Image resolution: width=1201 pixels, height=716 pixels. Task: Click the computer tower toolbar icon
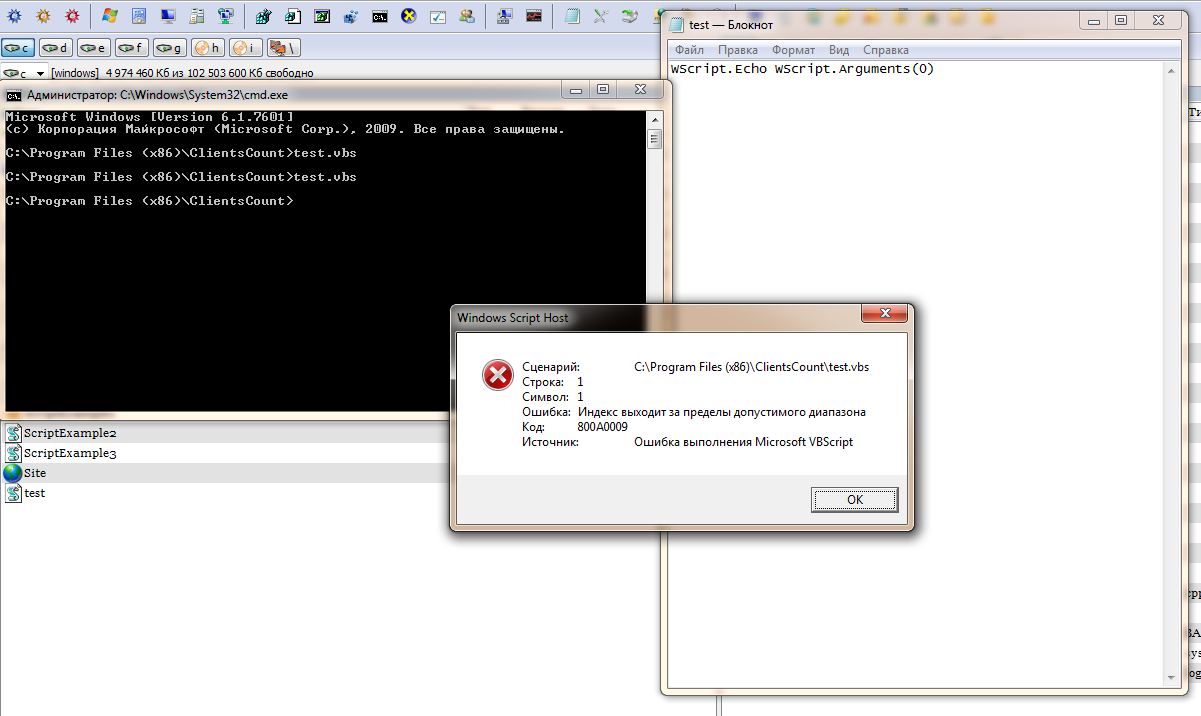coord(198,16)
